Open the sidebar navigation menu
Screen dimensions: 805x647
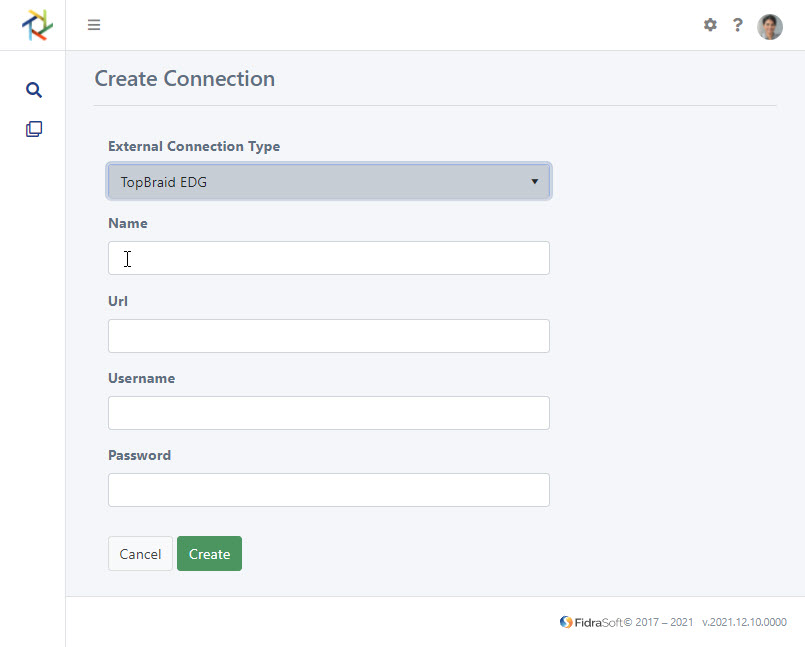94,25
